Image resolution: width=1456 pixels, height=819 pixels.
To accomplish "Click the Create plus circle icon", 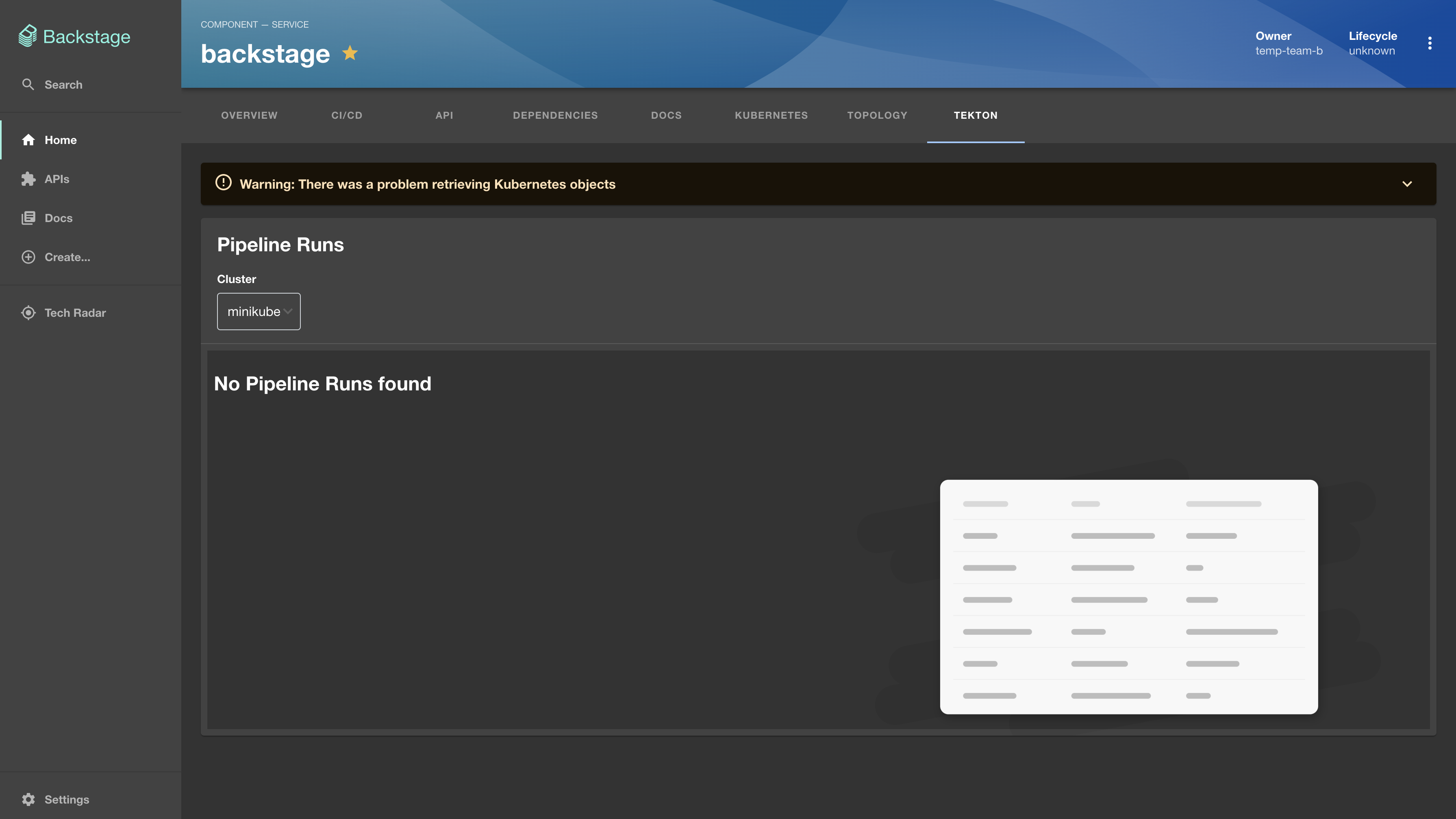I will pyautogui.click(x=28, y=257).
